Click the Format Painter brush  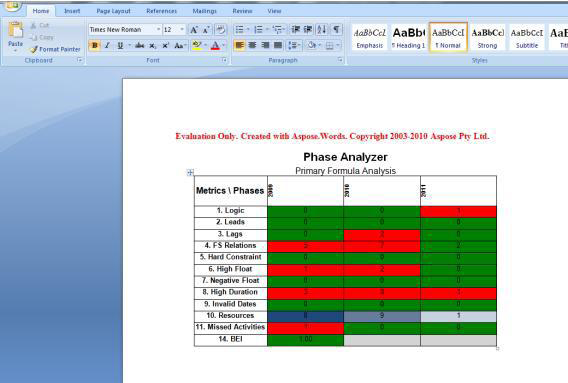pos(34,49)
